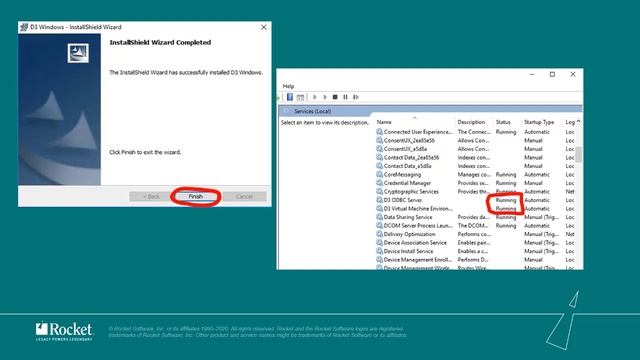
Task: Select the 'Connected User Experience...' service name
Action: point(418,132)
